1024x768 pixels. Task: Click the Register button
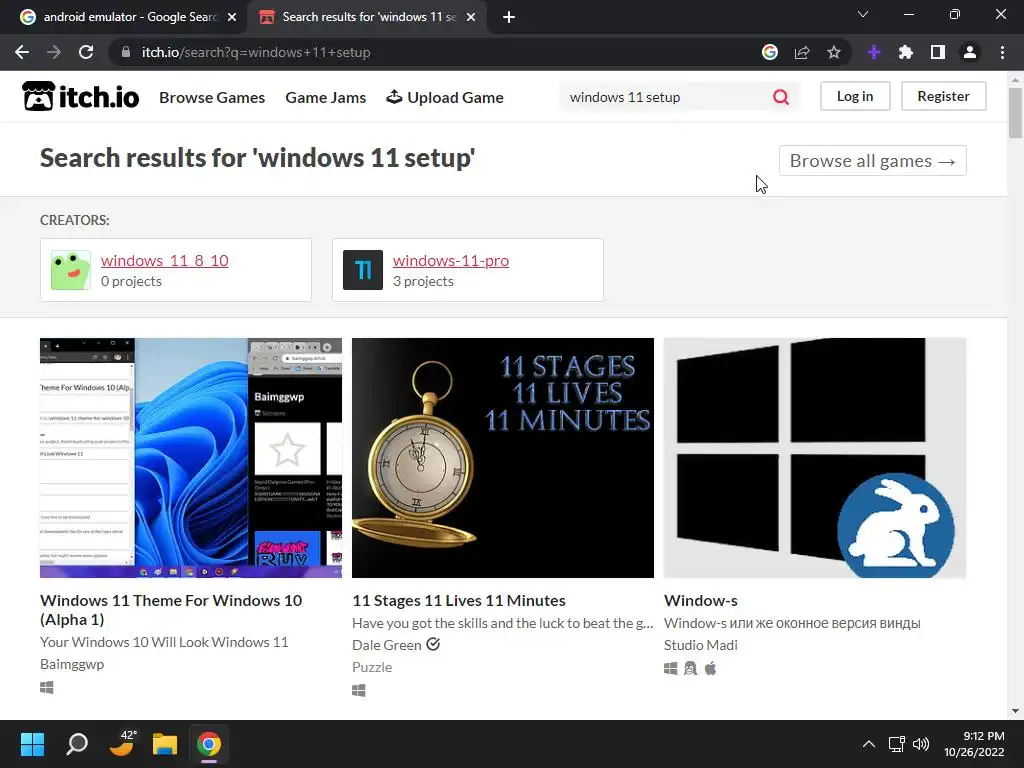(x=943, y=96)
